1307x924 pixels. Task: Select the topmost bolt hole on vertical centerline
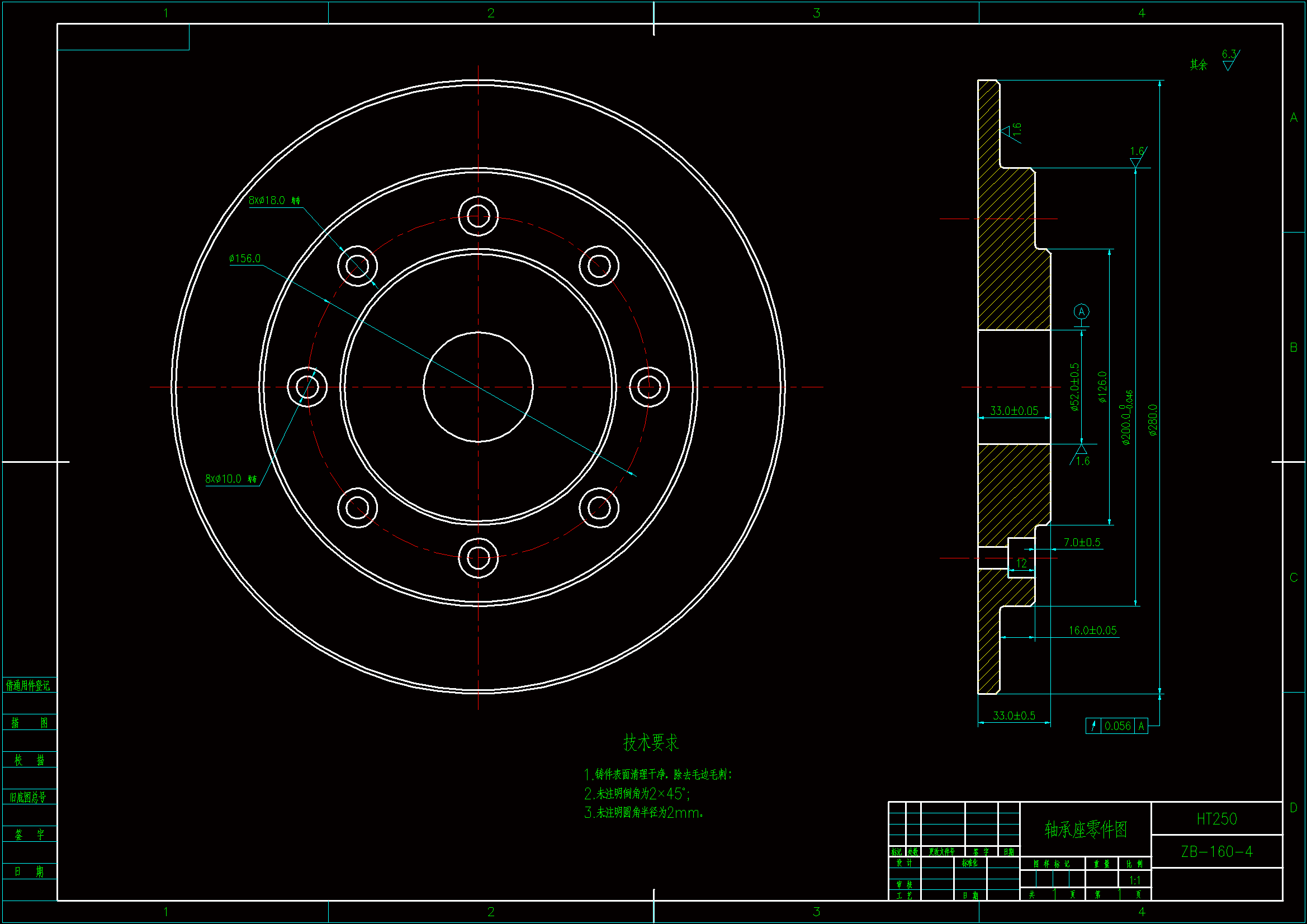coord(478,216)
